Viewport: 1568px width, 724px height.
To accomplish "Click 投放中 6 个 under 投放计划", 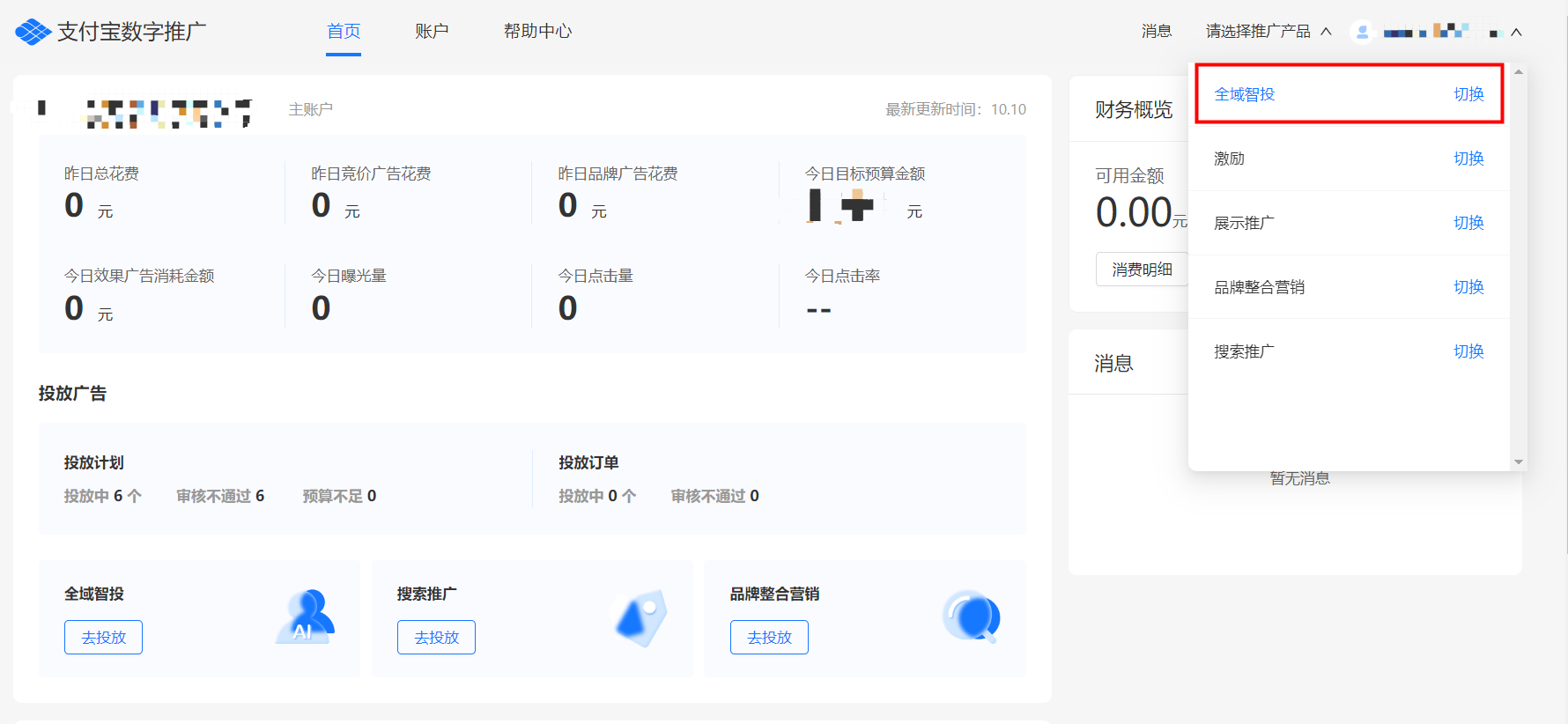I will 103,496.
